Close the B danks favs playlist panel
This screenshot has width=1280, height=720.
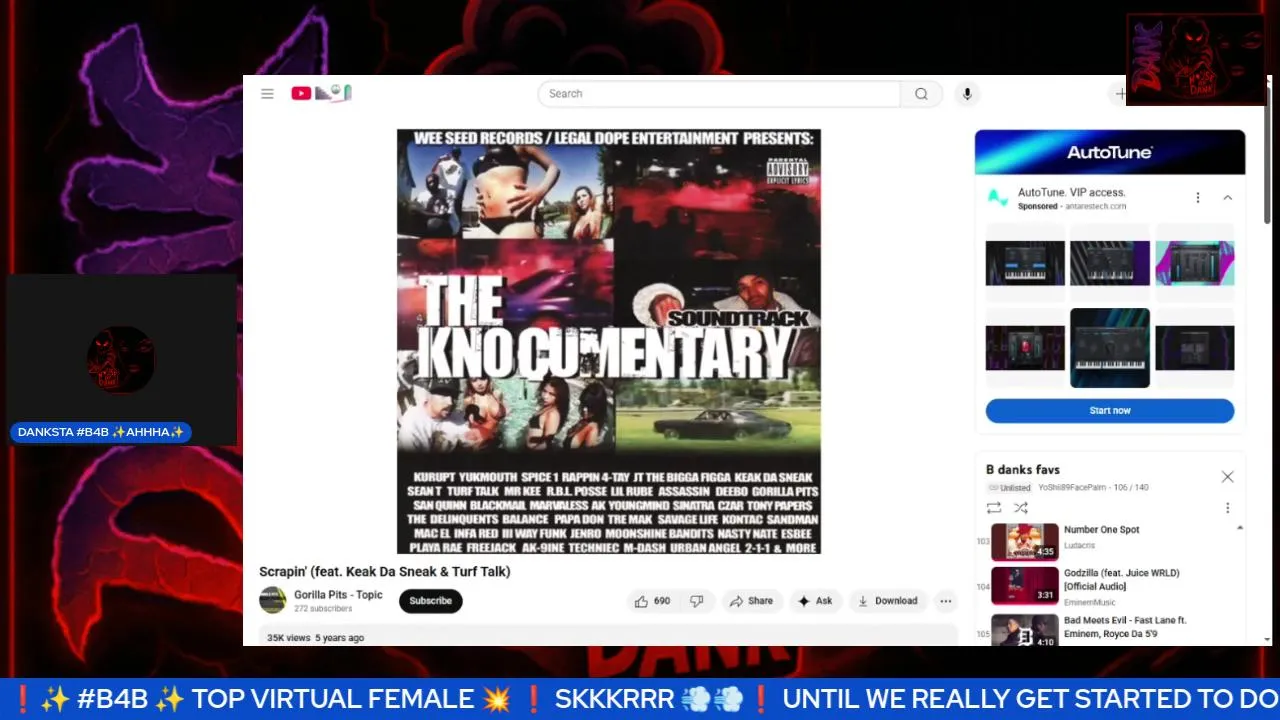[1227, 477]
